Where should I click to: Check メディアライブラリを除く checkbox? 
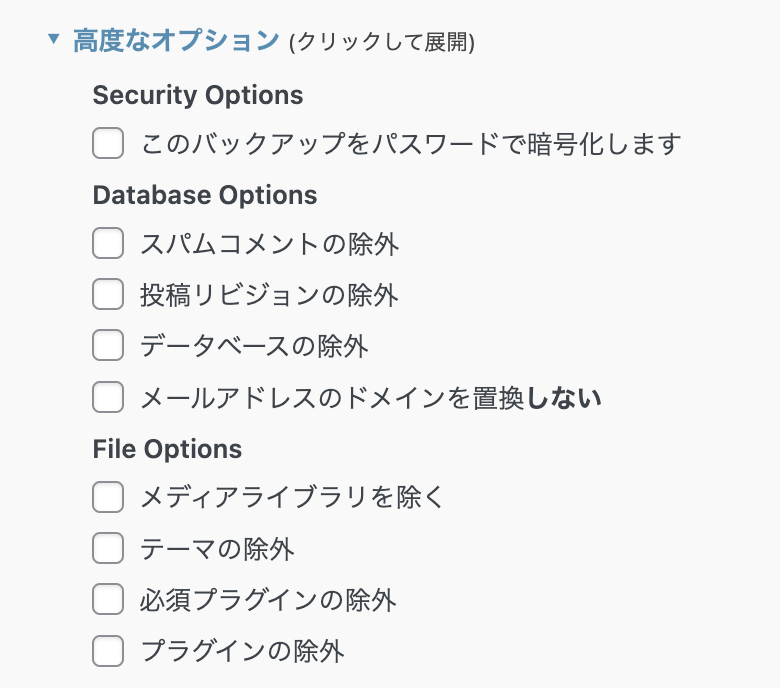pyautogui.click(x=108, y=497)
